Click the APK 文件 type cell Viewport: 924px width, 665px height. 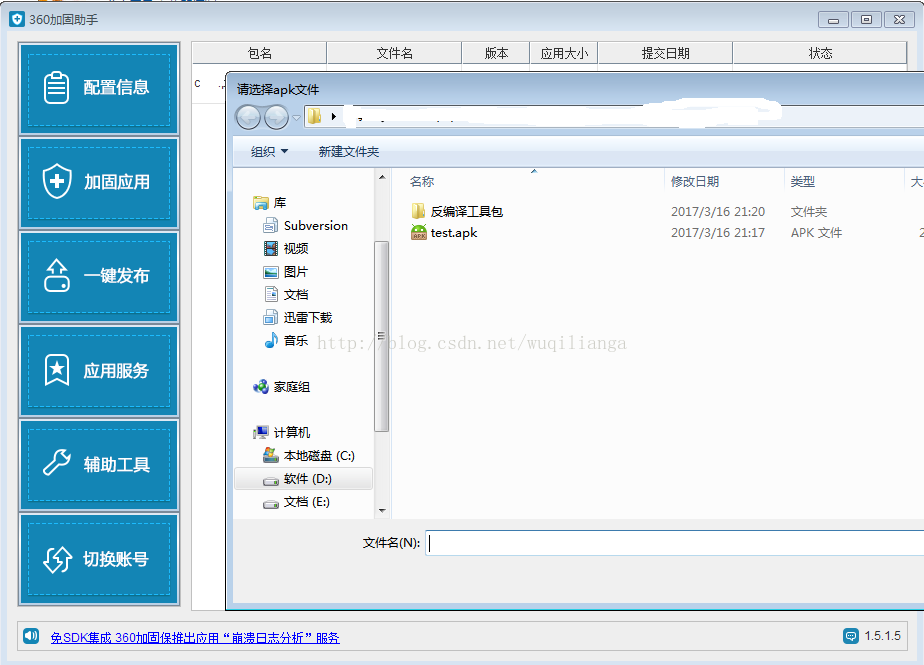(x=816, y=233)
